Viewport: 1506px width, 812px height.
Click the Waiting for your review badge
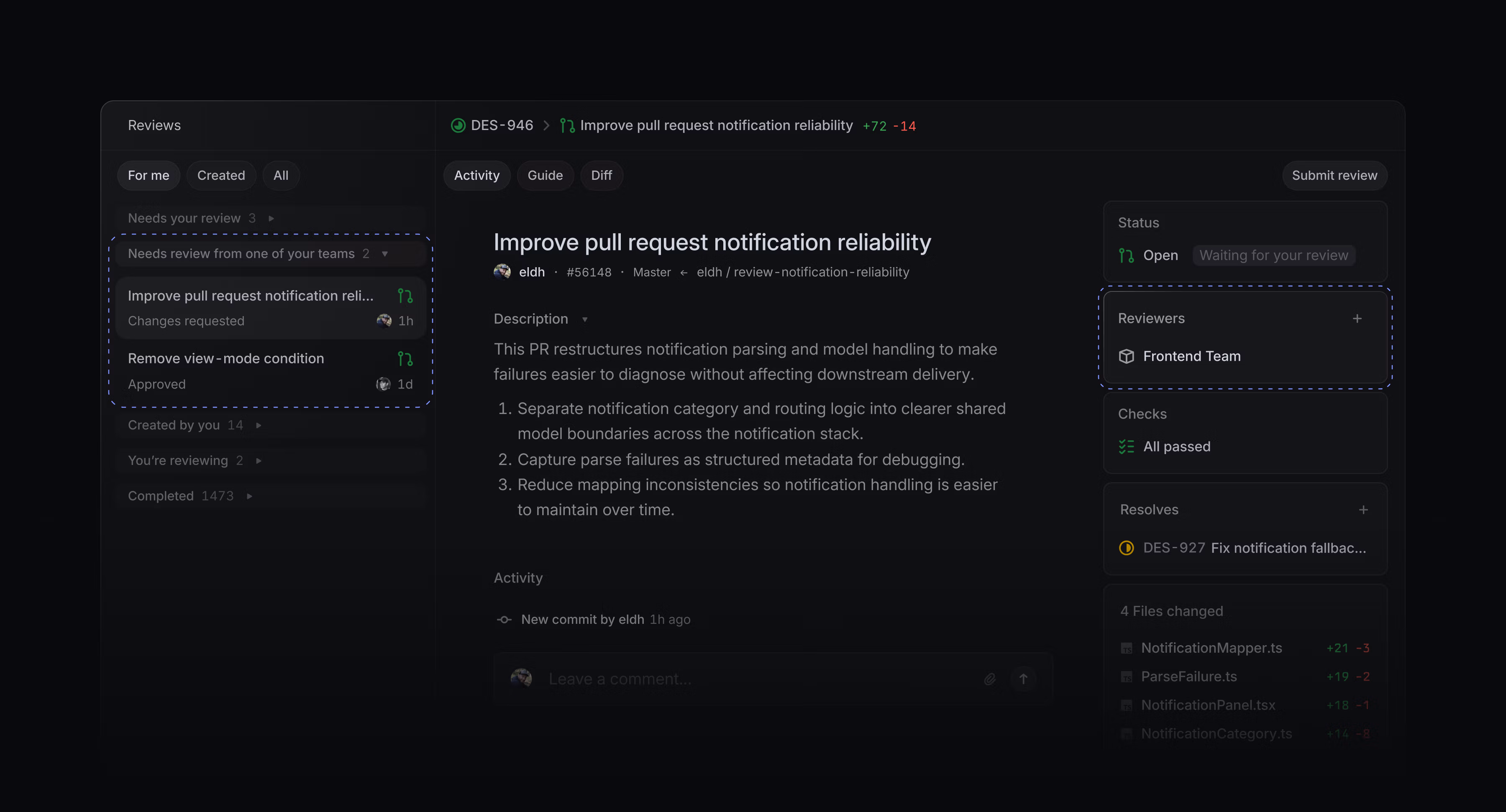tap(1274, 255)
